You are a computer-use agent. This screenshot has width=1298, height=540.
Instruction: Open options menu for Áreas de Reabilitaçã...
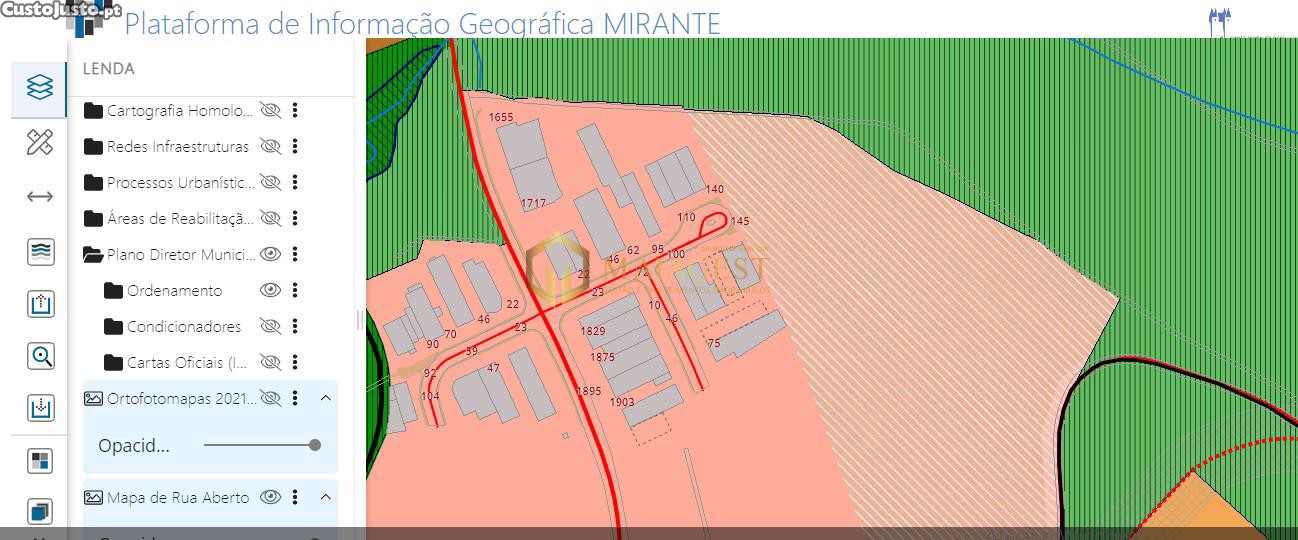coord(295,218)
